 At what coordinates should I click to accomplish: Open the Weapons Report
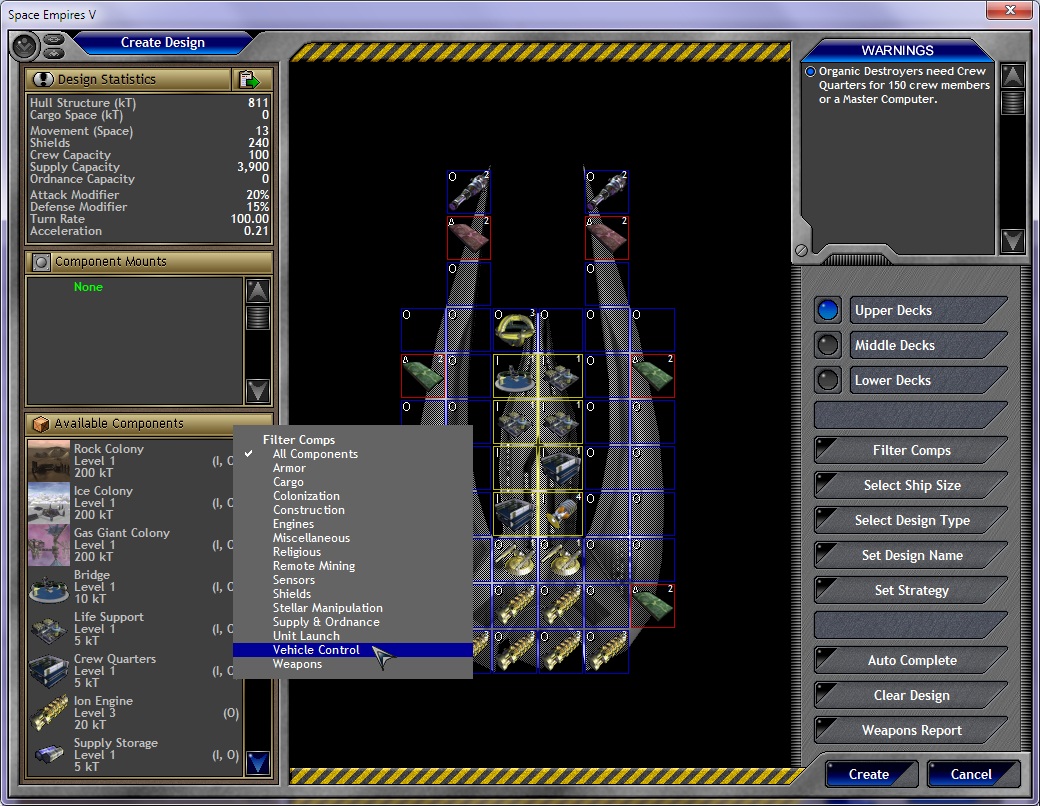coord(911,730)
